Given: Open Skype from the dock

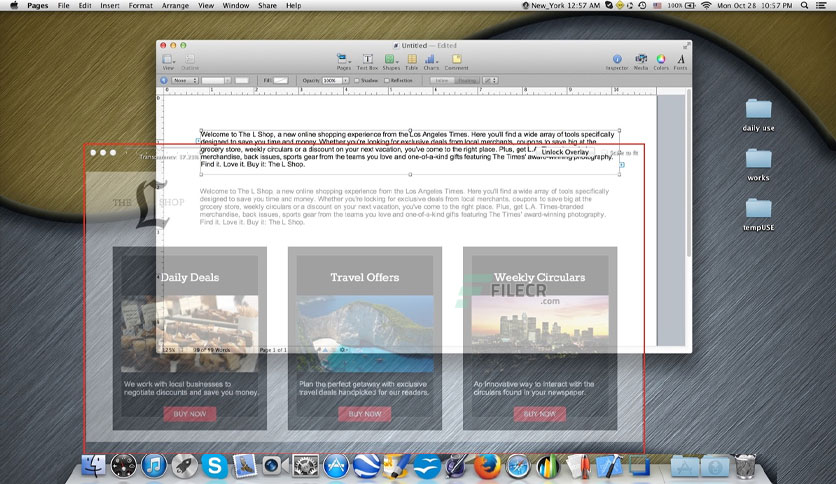Looking at the screenshot, I should coord(214,466).
